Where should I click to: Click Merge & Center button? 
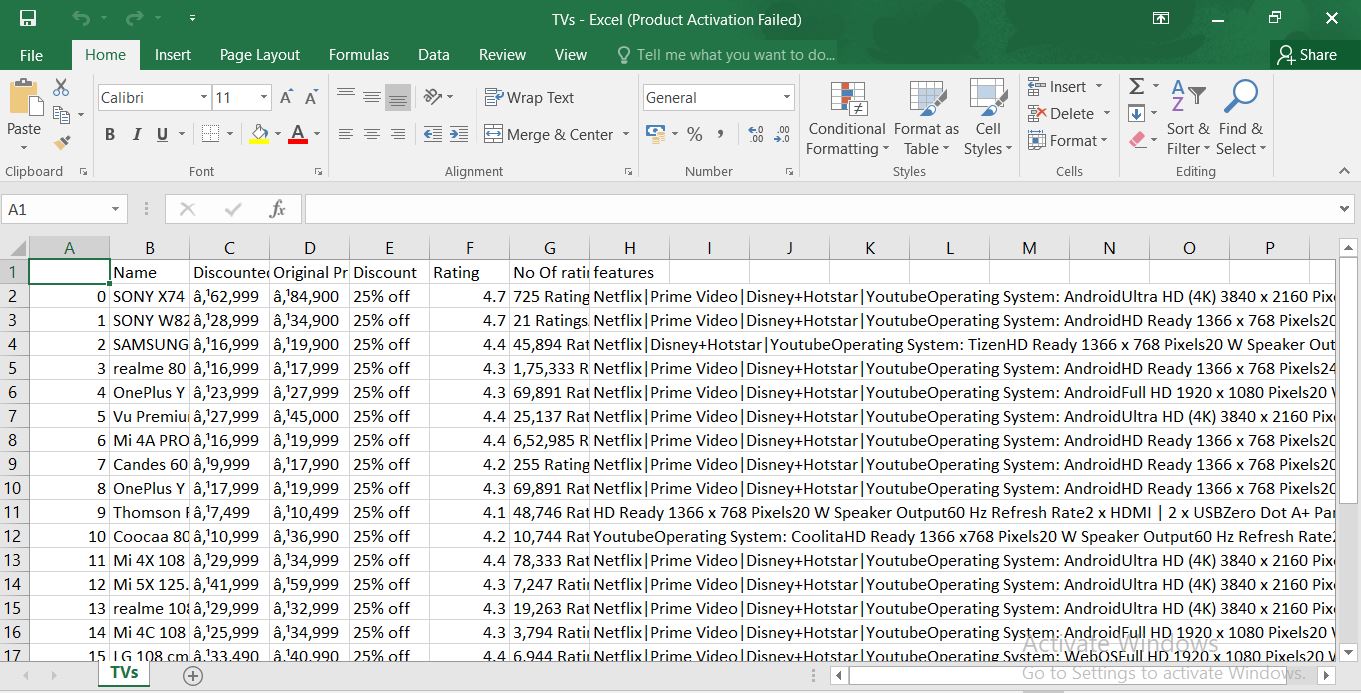pos(548,134)
